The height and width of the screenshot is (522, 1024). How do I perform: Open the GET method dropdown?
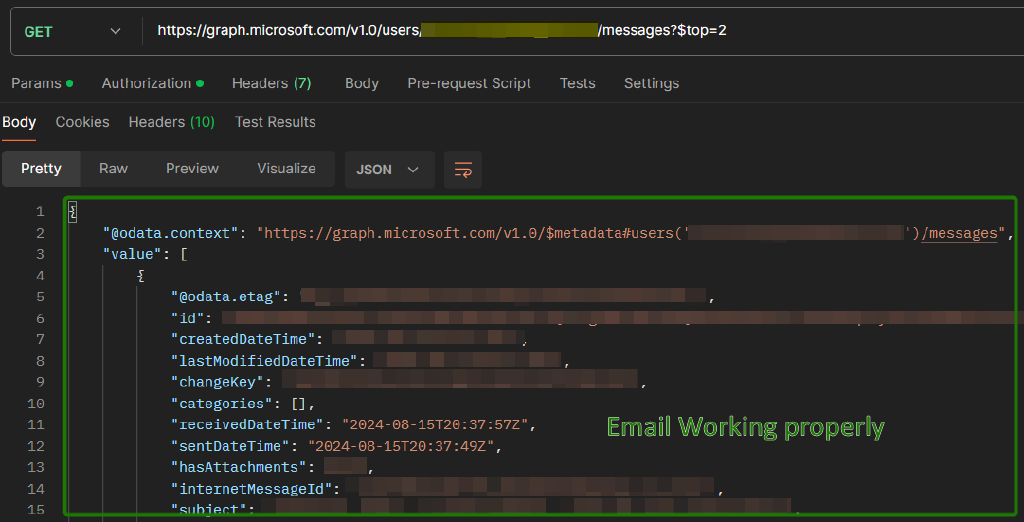coord(72,32)
